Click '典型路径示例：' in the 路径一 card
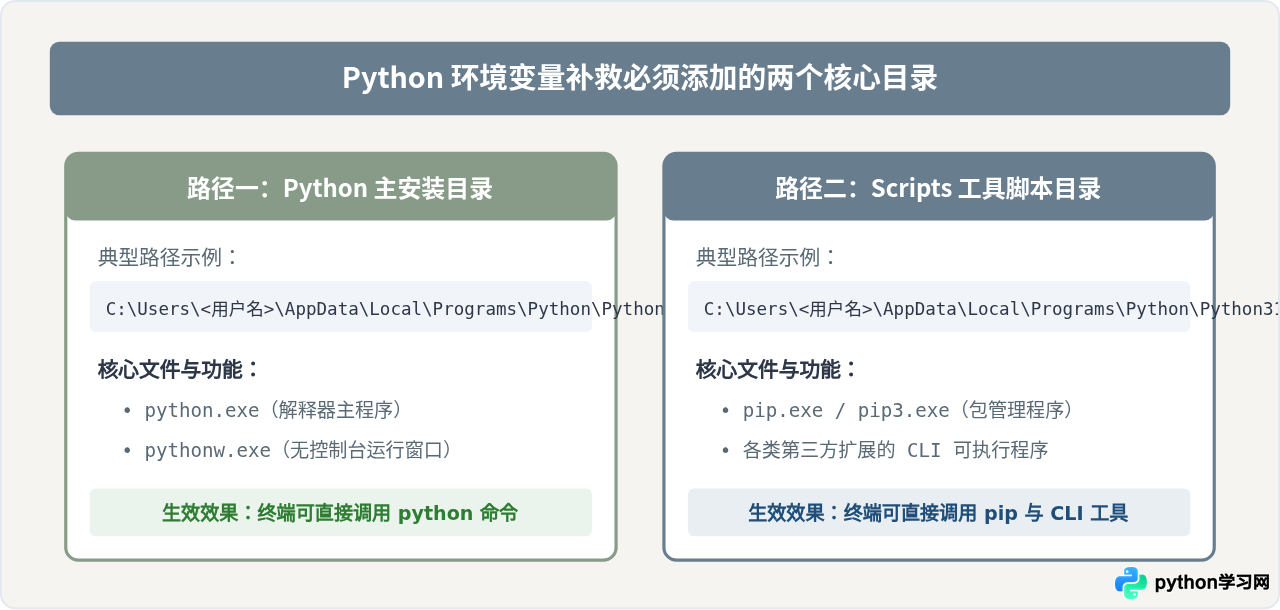The height and width of the screenshot is (610, 1280). tap(169, 257)
